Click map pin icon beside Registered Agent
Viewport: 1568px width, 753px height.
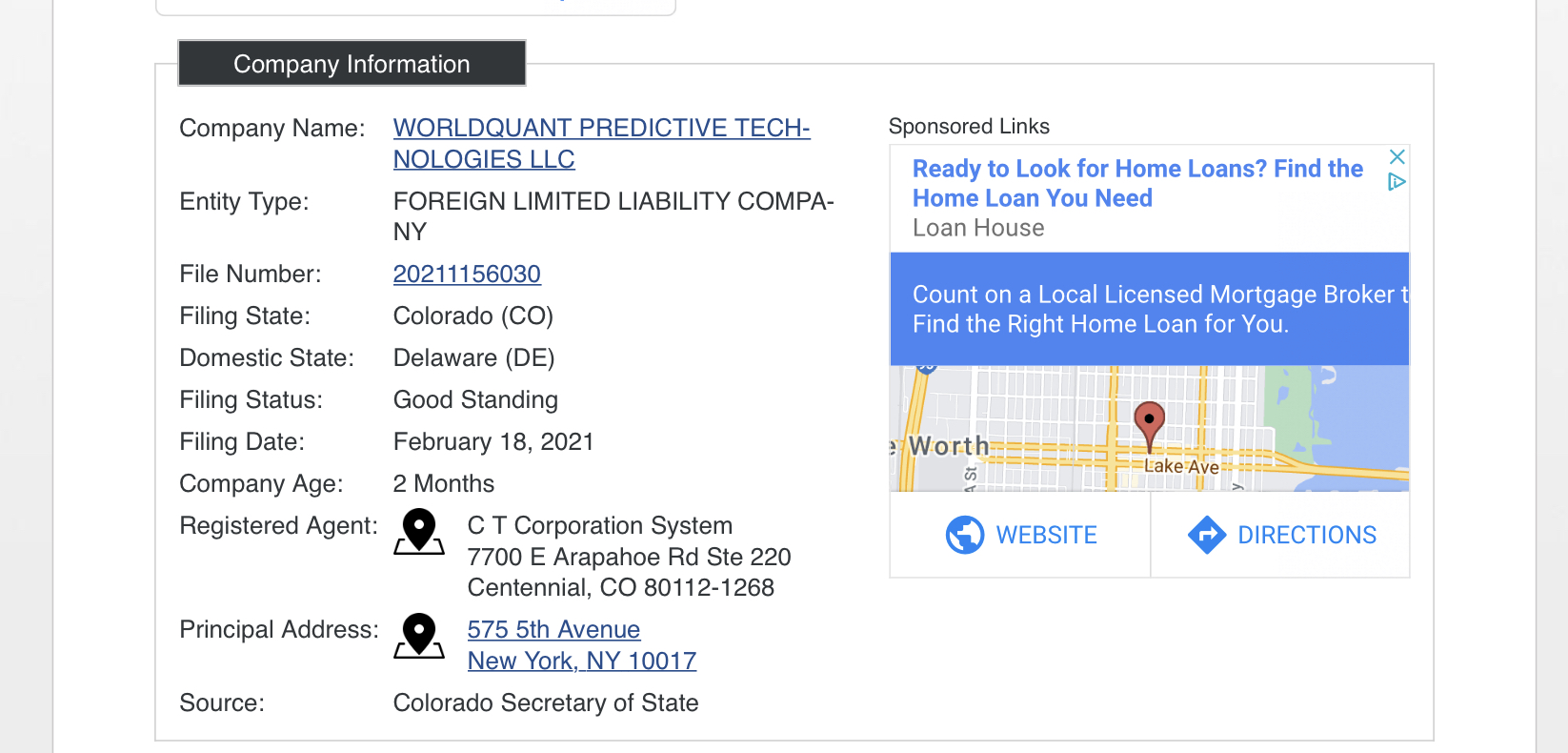tap(419, 532)
